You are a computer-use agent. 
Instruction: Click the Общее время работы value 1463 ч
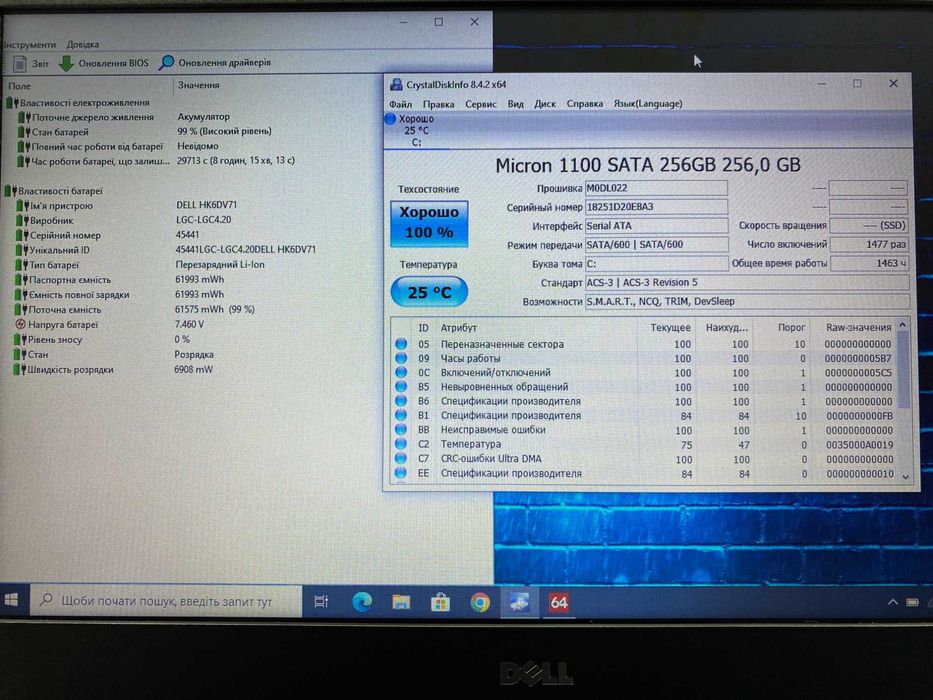click(869, 263)
